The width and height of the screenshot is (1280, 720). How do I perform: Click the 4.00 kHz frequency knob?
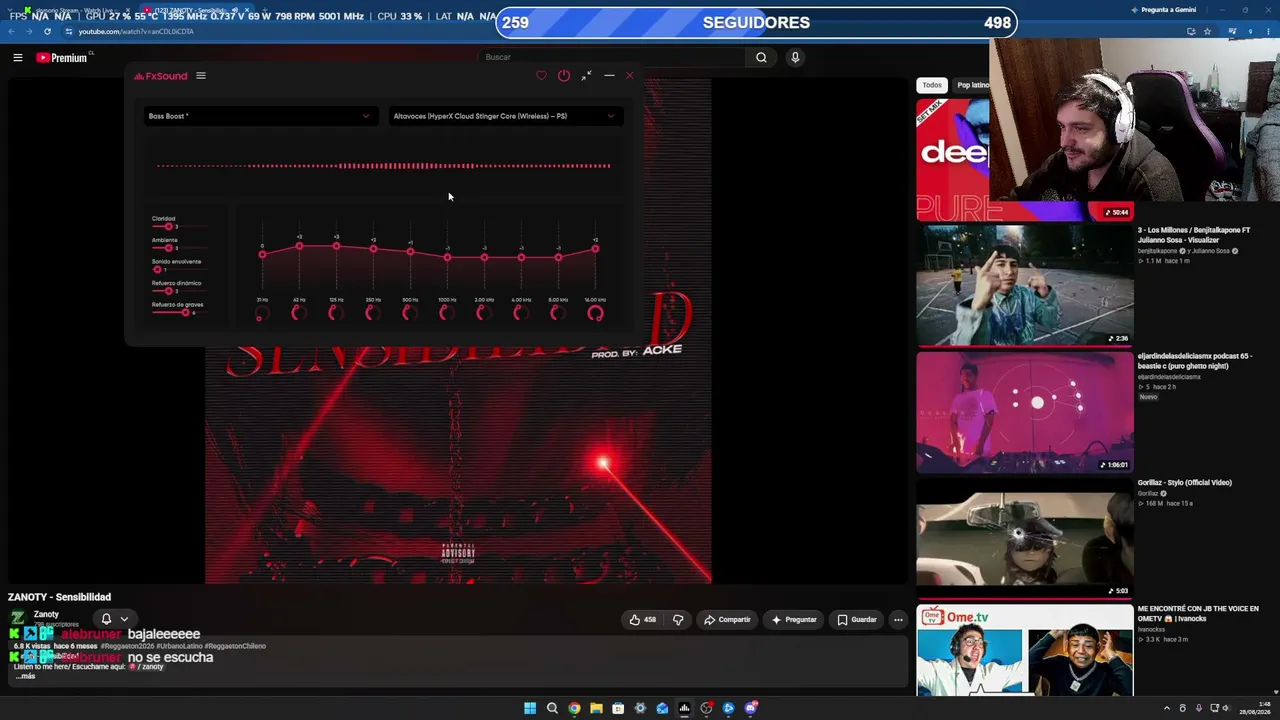pyautogui.click(x=521, y=314)
